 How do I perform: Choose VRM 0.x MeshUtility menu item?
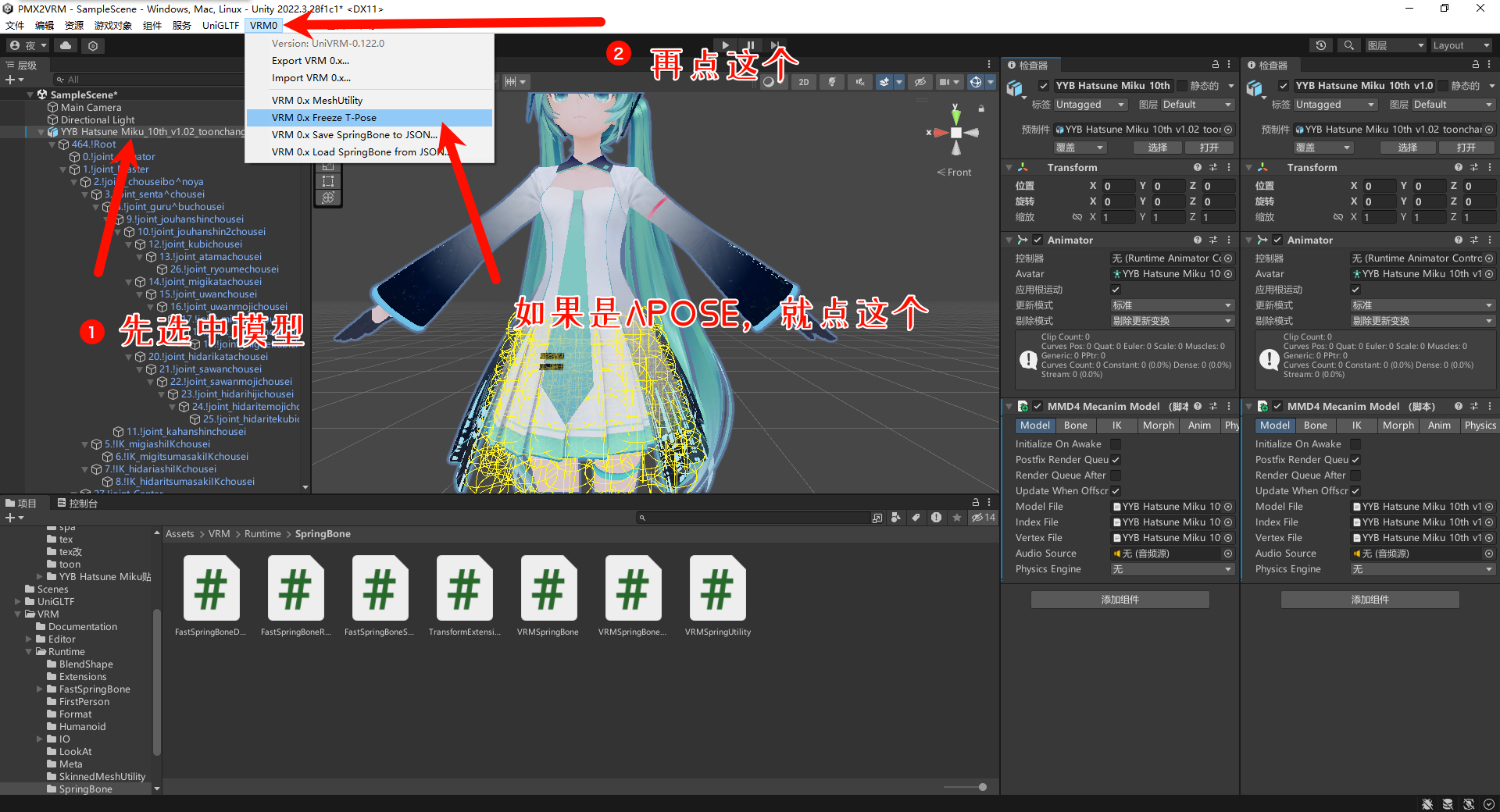coord(370,101)
